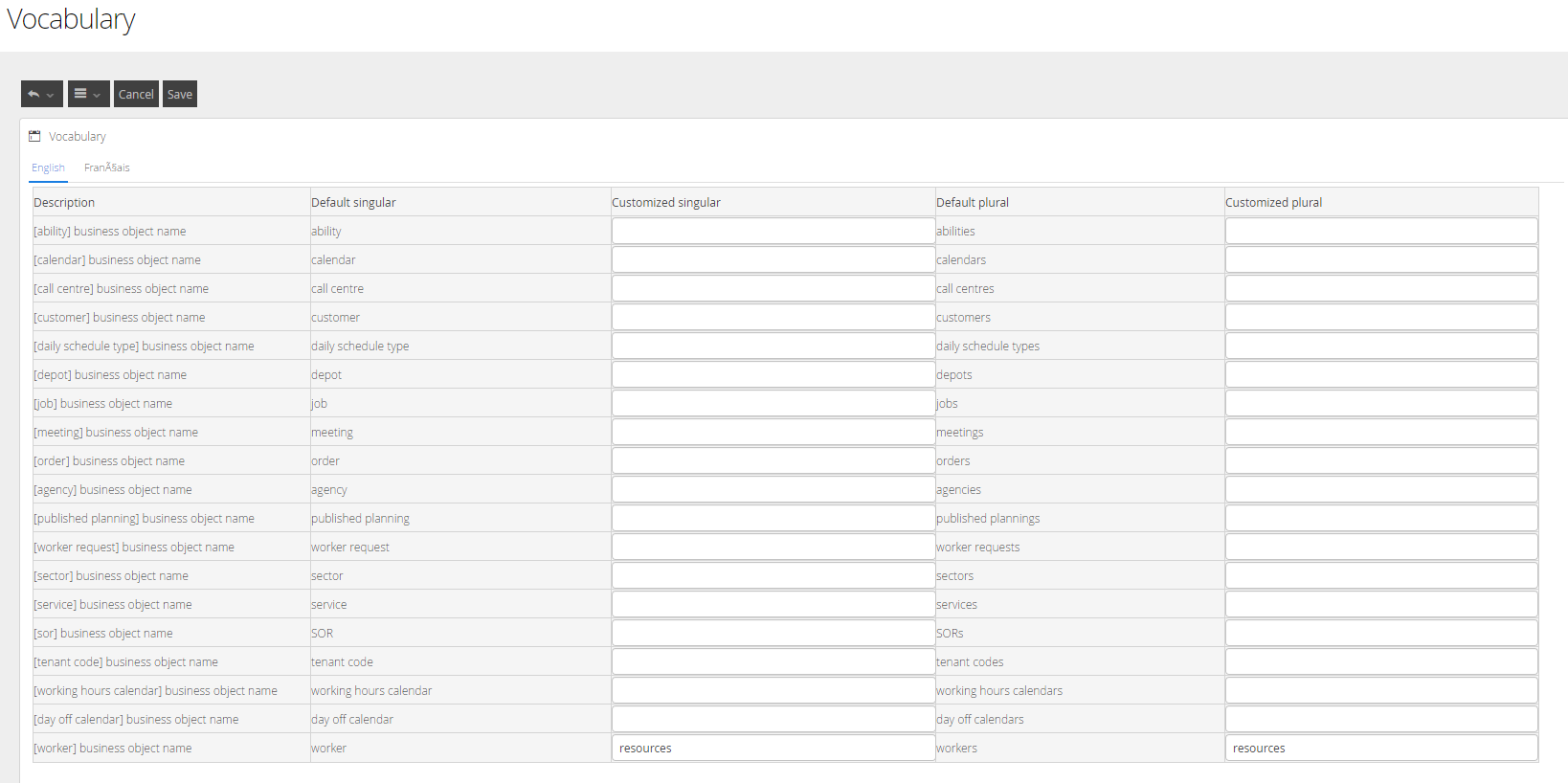This screenshot has width=1568, height=783.
Task: Click worker singular field containing resources
Action: 773,748
